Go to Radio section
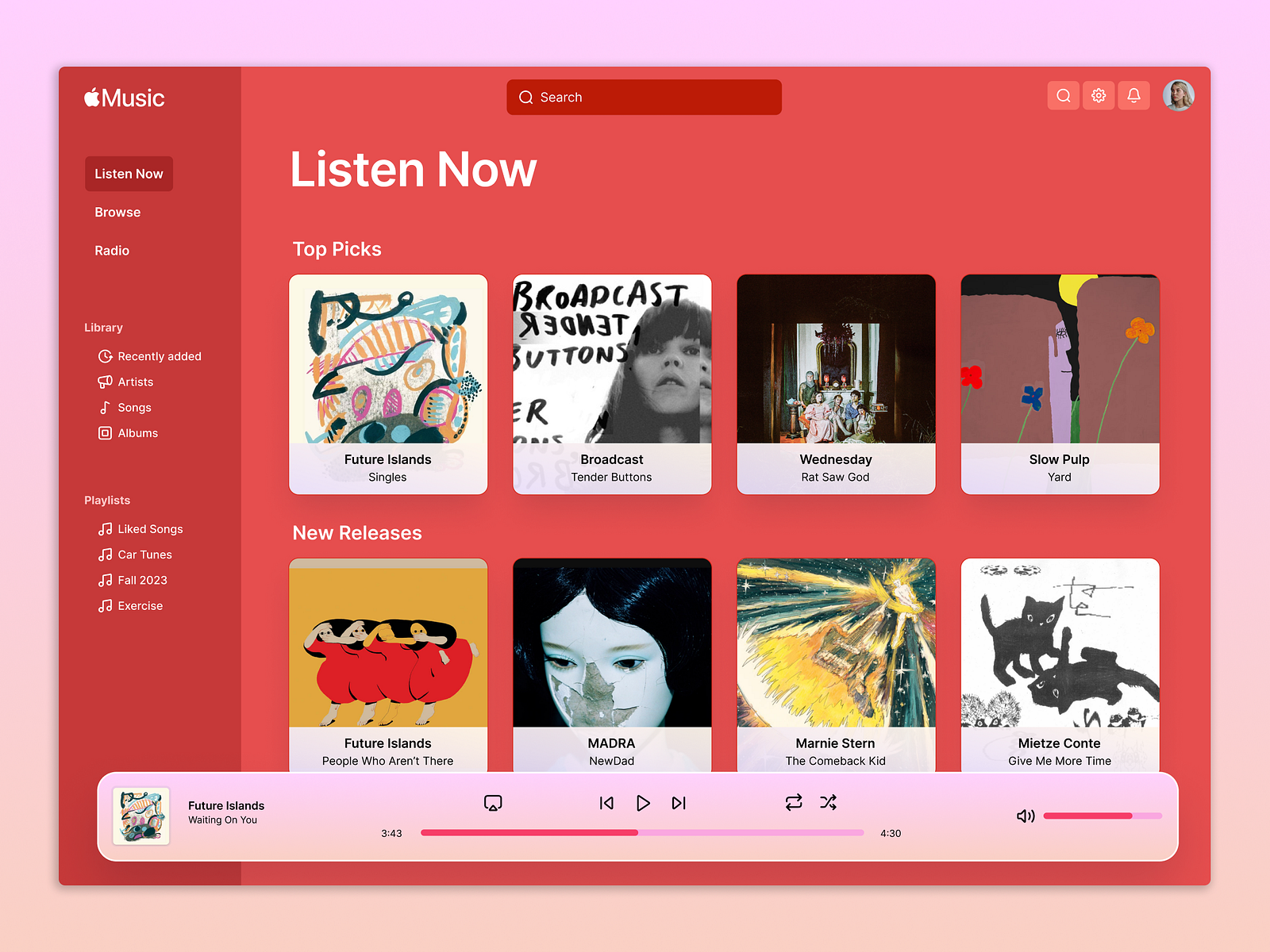 (112, 250)
